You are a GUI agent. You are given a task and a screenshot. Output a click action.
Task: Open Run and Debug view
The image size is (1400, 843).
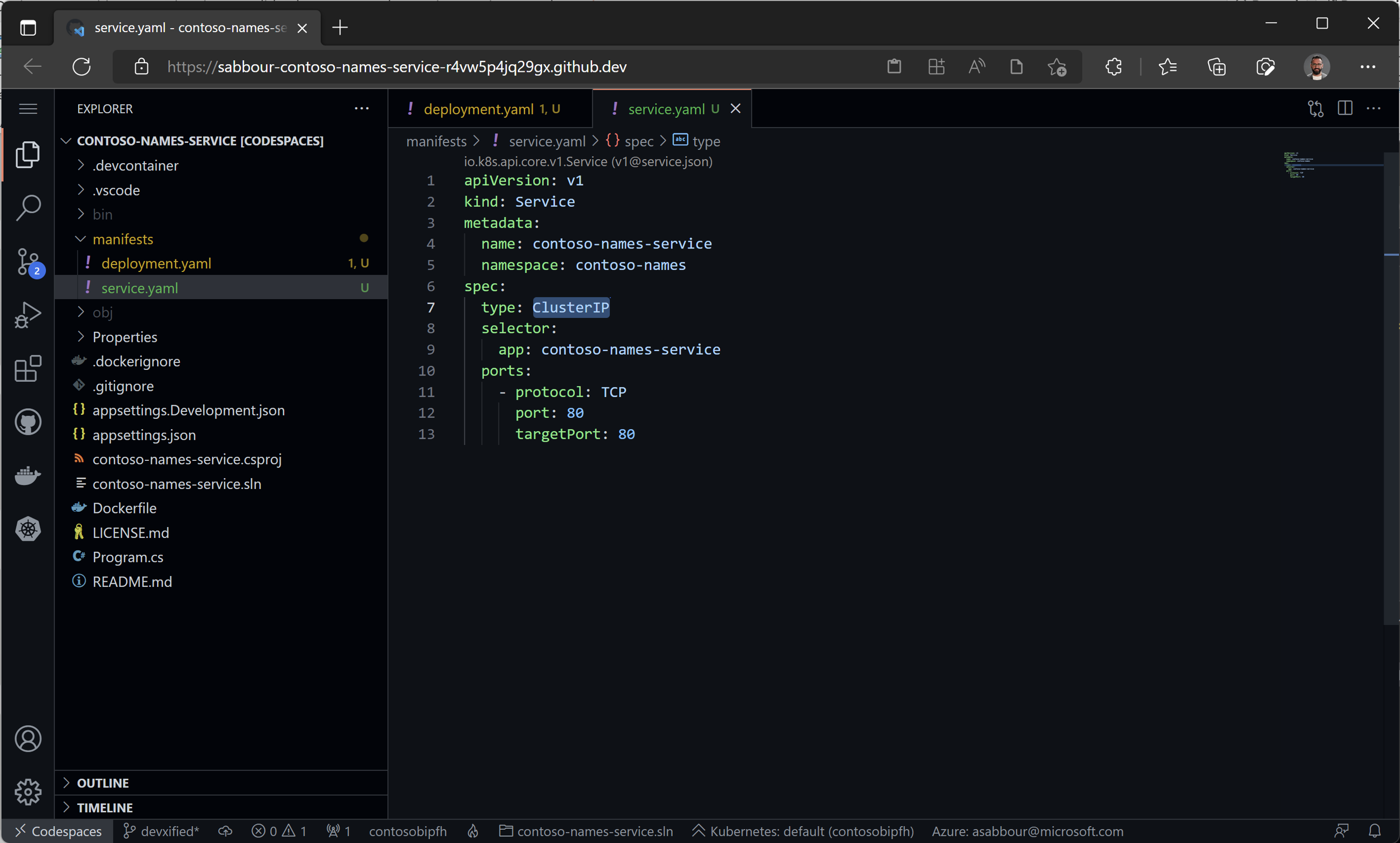coord(28,315)
